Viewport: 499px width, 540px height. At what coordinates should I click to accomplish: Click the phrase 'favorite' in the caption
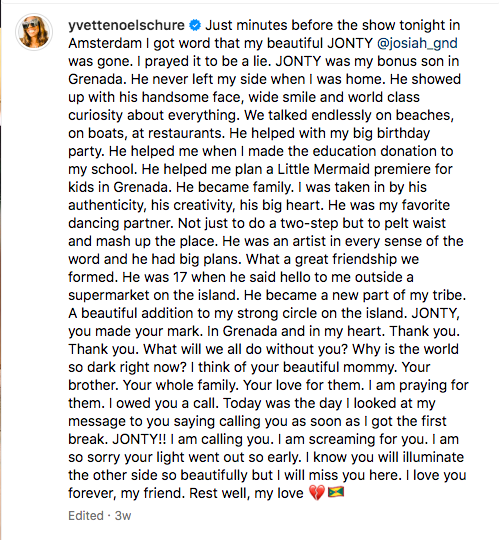425,205
